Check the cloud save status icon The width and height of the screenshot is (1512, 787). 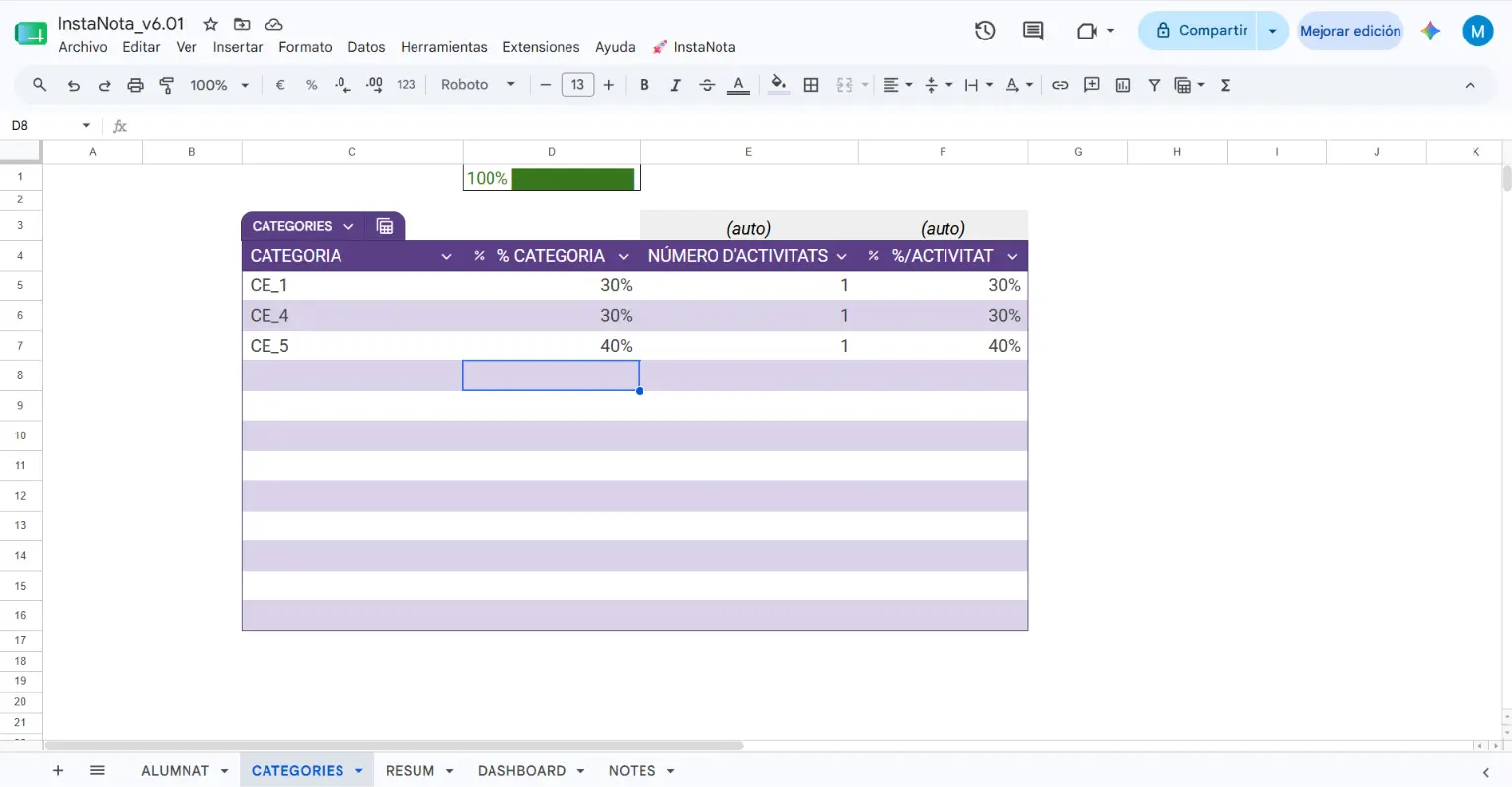274,24
